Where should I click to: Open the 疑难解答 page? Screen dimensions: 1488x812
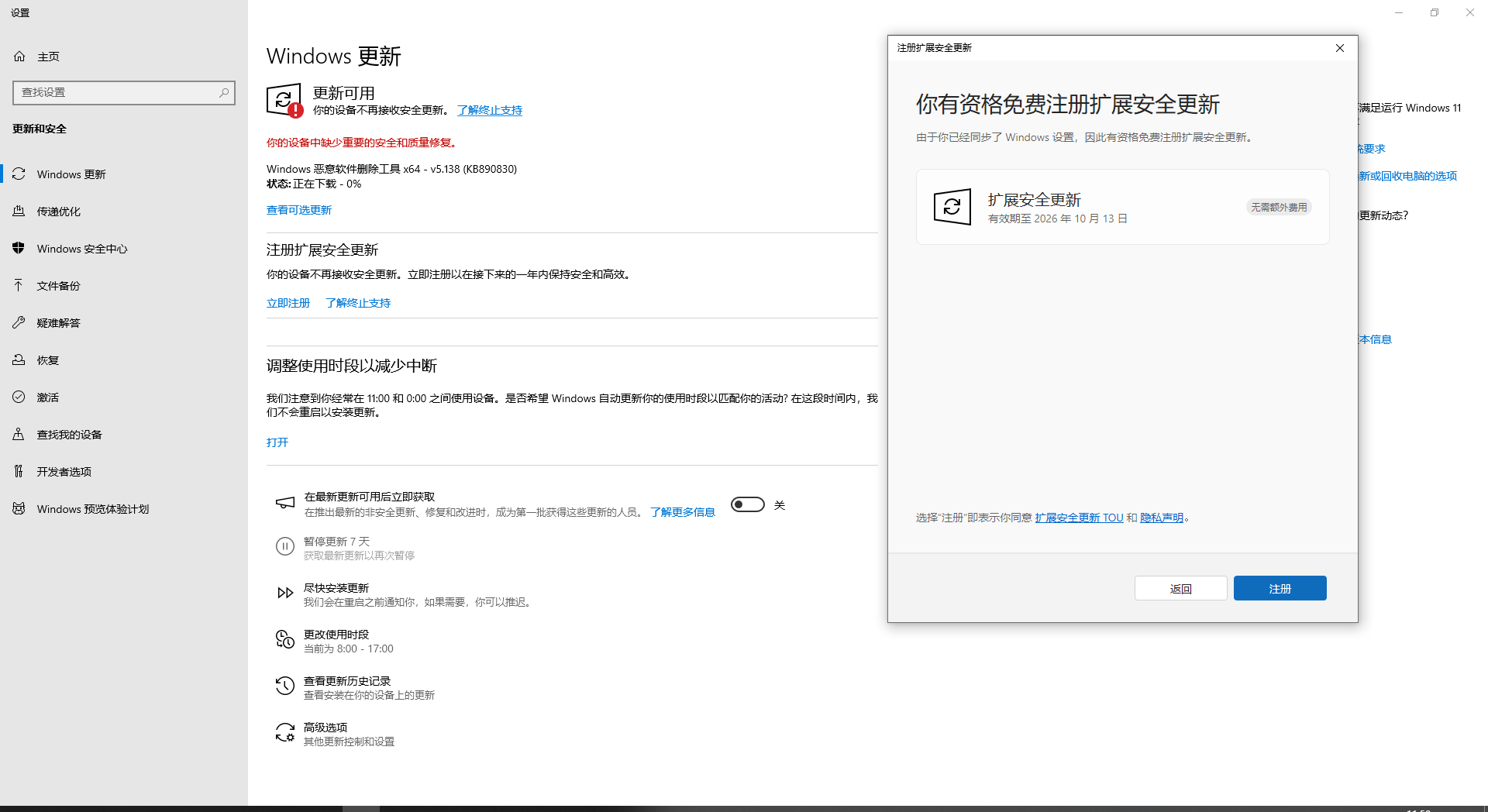124,322
